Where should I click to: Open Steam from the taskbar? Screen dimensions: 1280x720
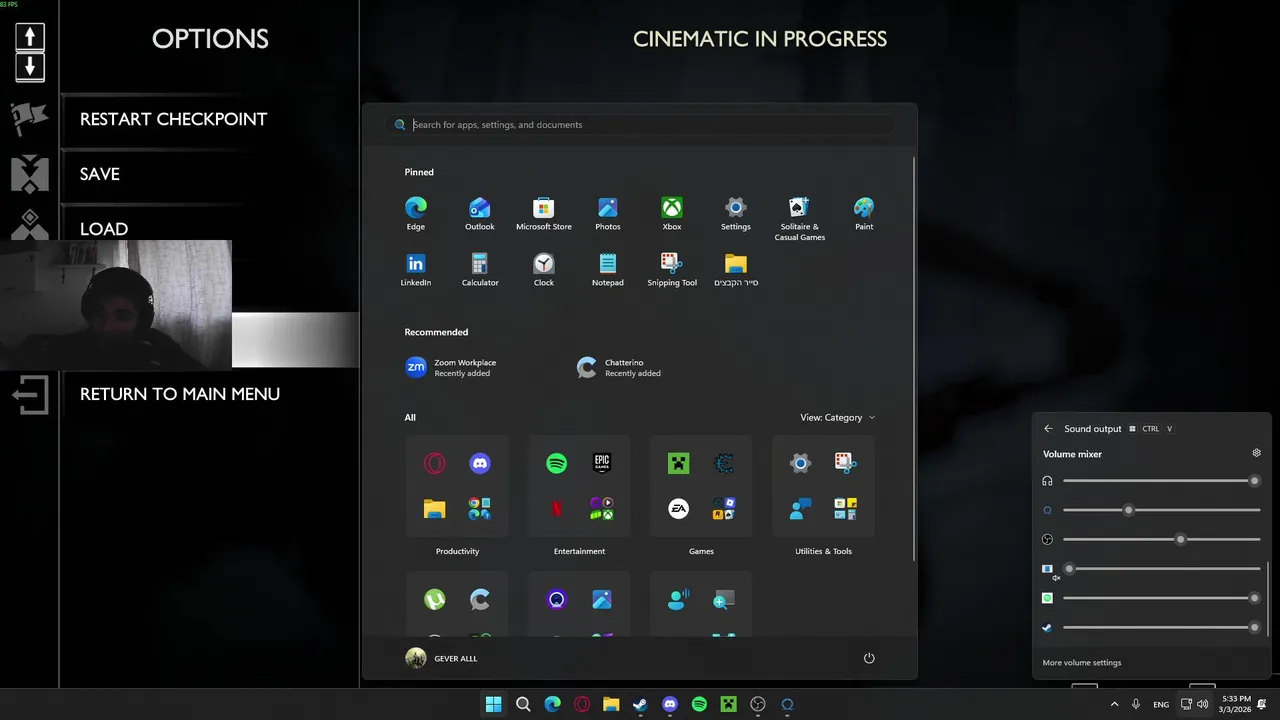tap(640, 704)
